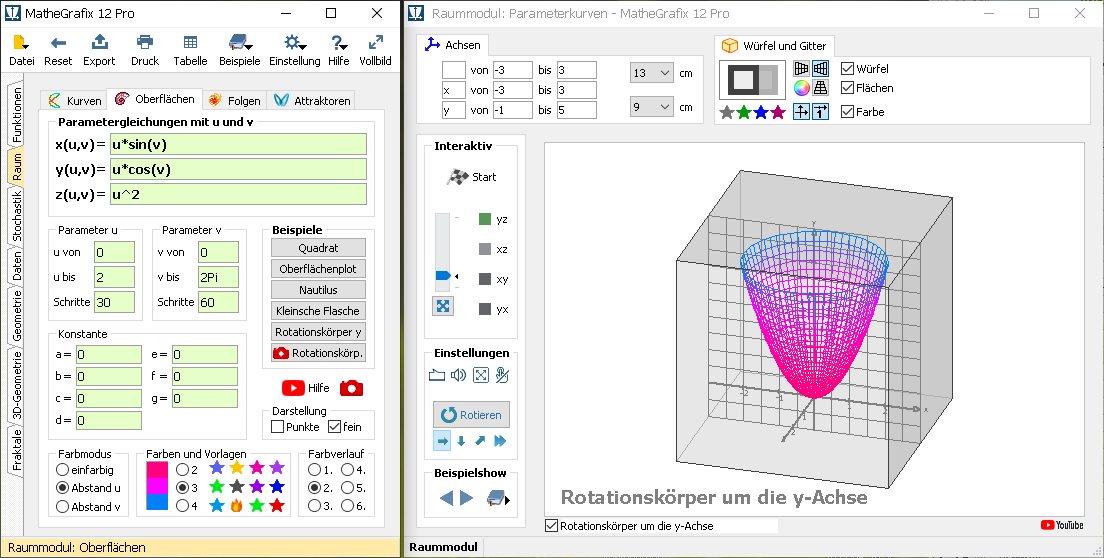Open the Einstellung gear dropdown
The image size is (1104, 558).
294,51
